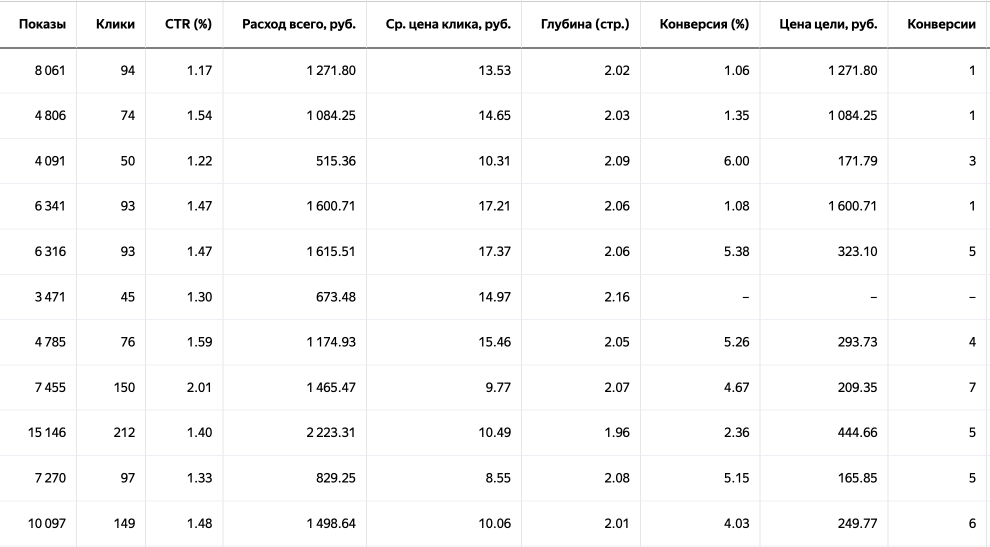Click the goal price 165.85
Screen dimensions: 990x547
pyautogui.click(x=857, y=478)
